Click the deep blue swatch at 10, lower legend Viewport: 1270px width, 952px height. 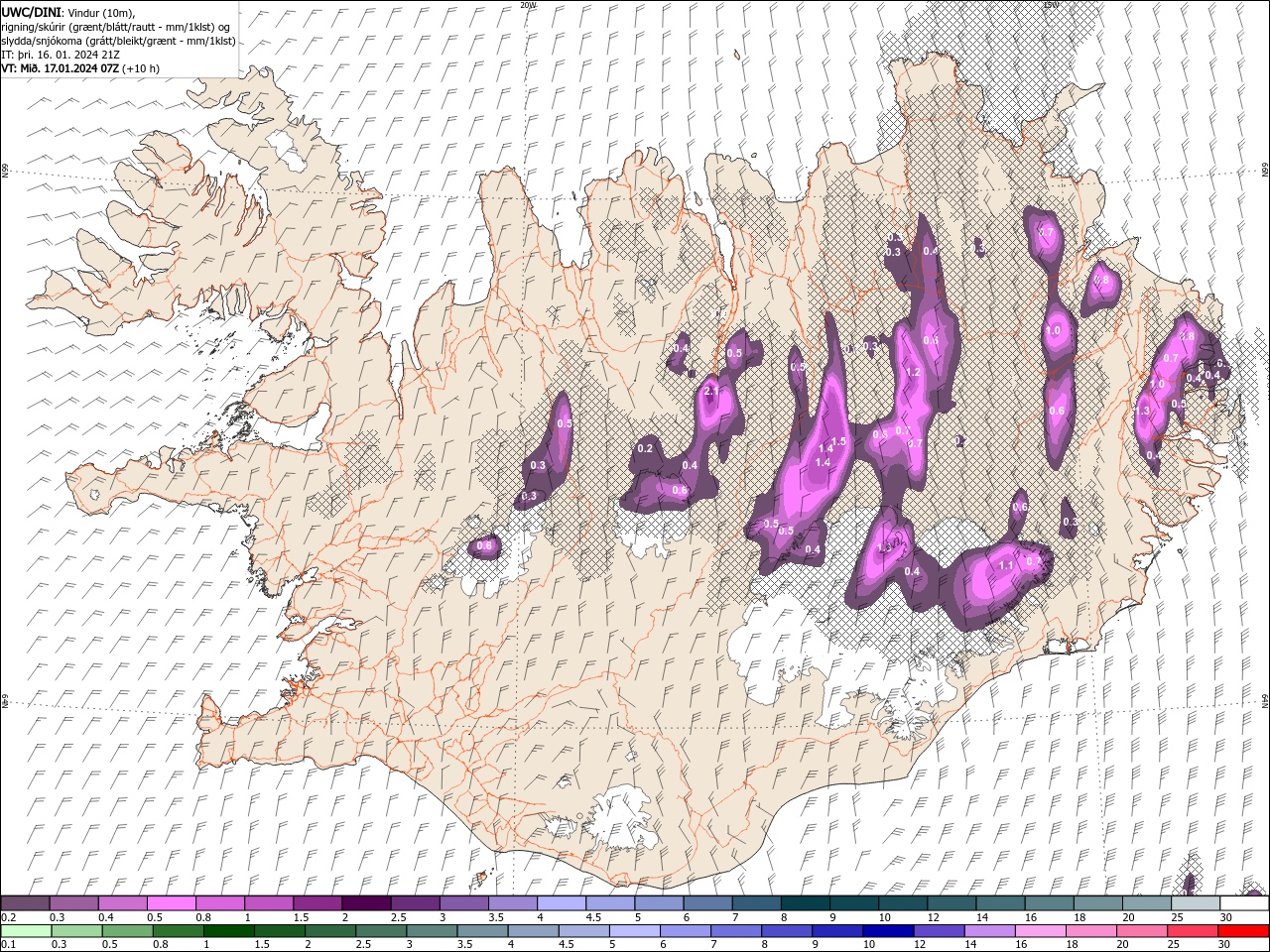click(x=888, y=931)
